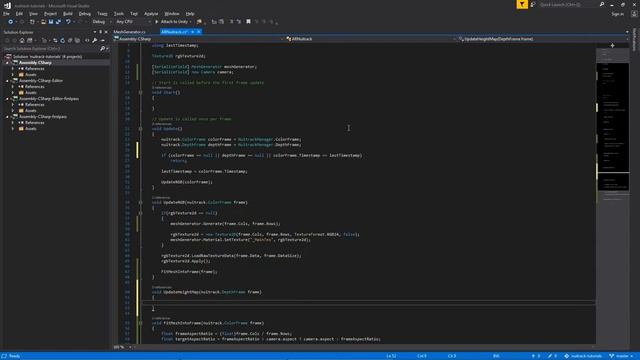Open the Tools menu
This screenshot has height=360, width=640.
118,13
